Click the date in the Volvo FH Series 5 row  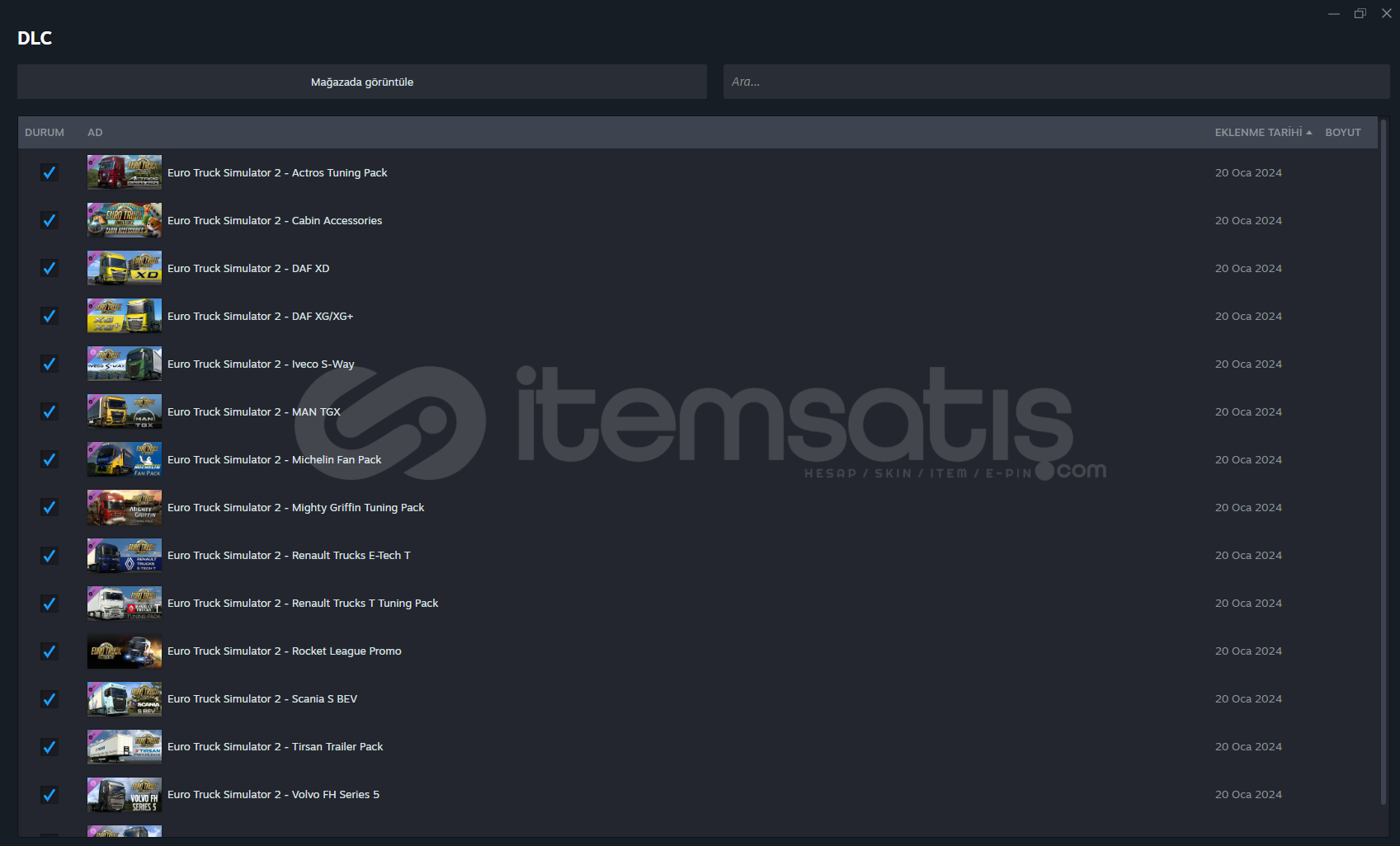click(1248, 794)
